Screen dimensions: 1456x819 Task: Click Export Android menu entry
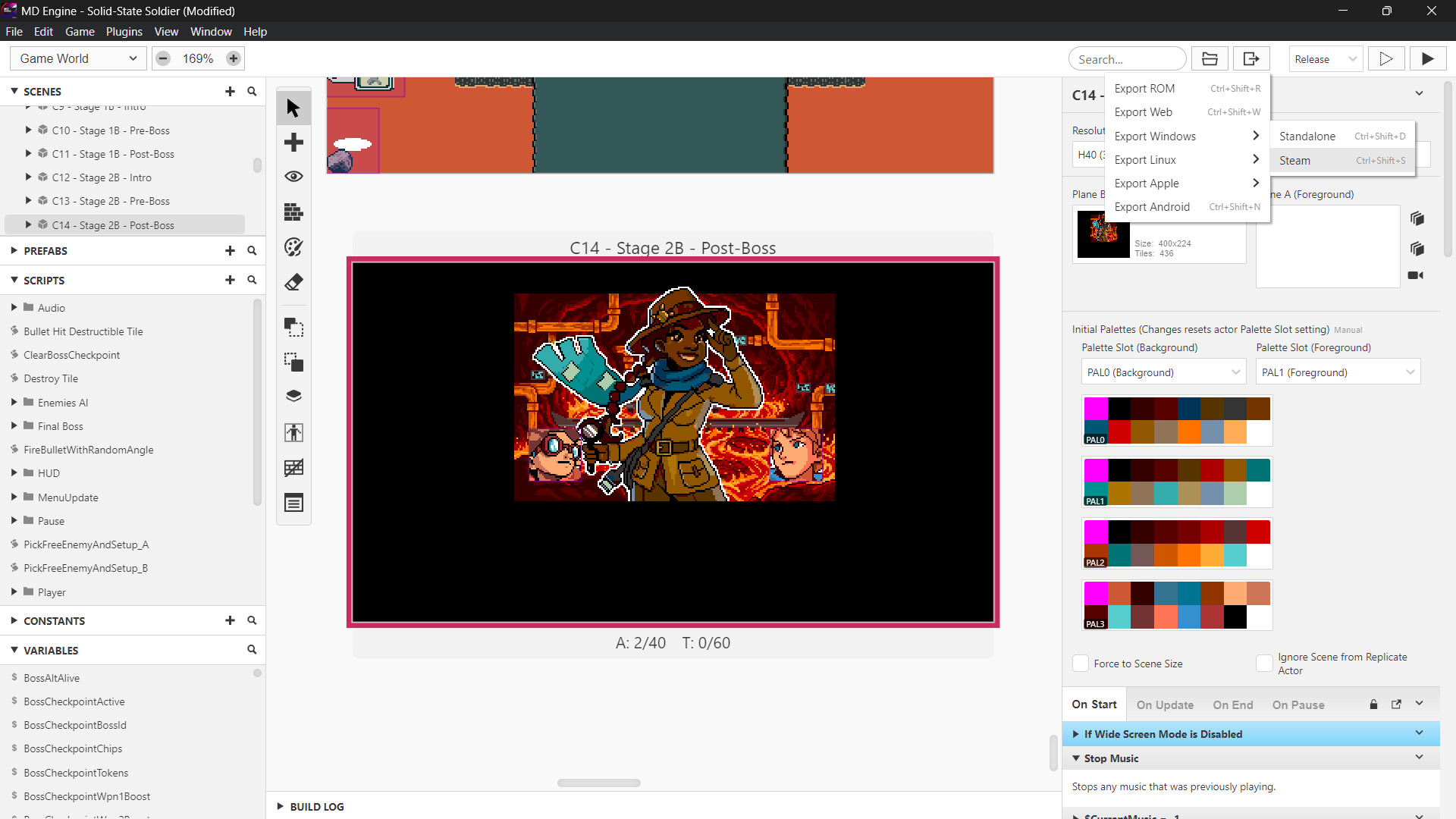(x=1188, y=207)
